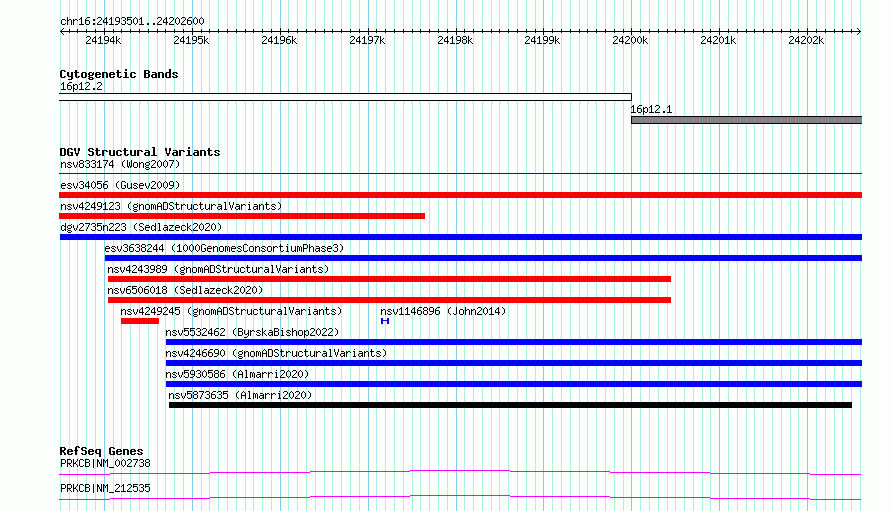Click the 24200k ruler tick label

tap(631, 40)
